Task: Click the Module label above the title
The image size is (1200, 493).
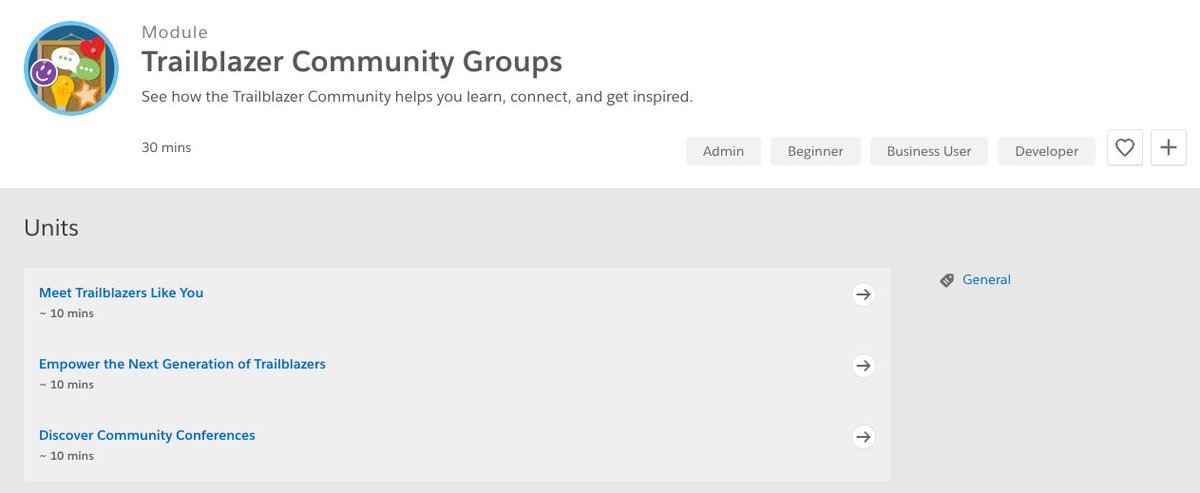Action: click(x=175, y=32)
